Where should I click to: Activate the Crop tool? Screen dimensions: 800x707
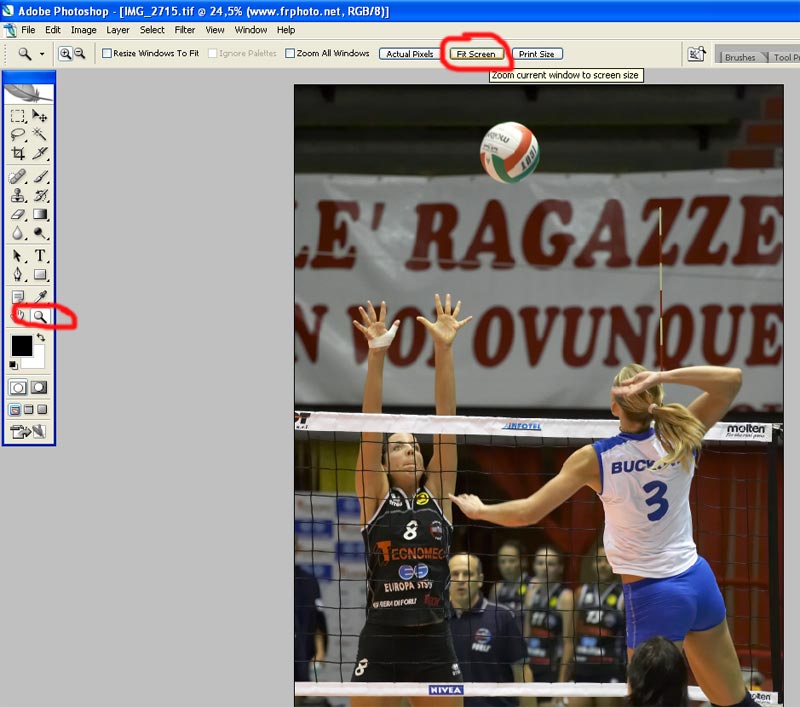coord(18,154)
